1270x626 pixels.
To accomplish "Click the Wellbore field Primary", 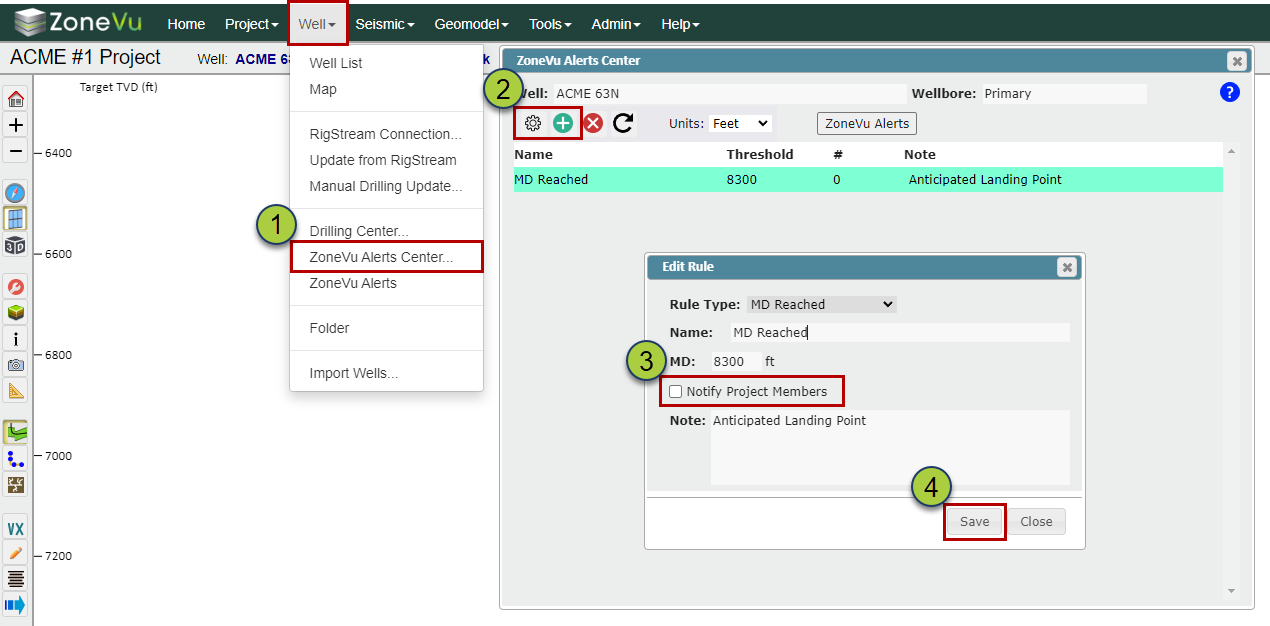I will click(1064, 93).
